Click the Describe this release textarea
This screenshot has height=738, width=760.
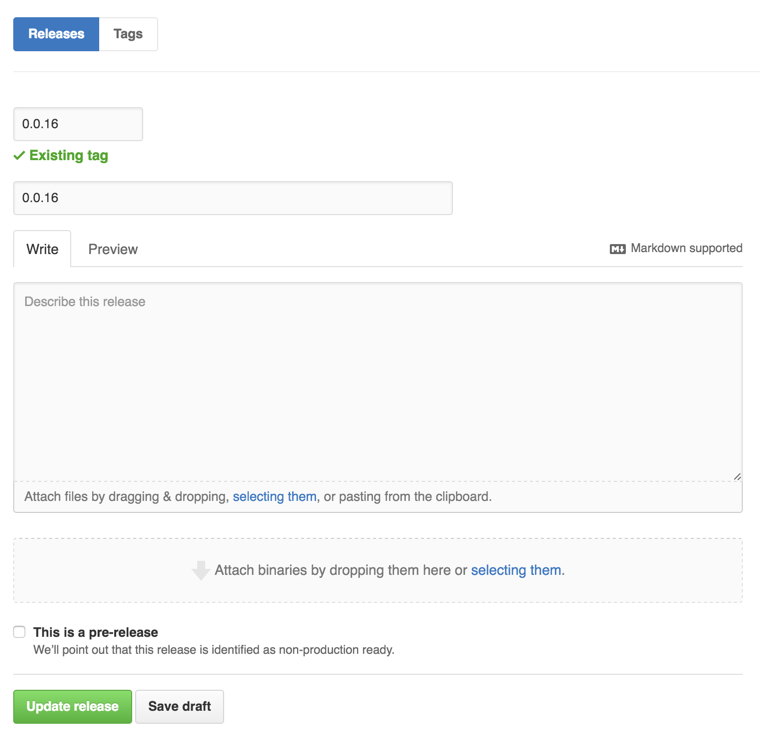point(378,380)
